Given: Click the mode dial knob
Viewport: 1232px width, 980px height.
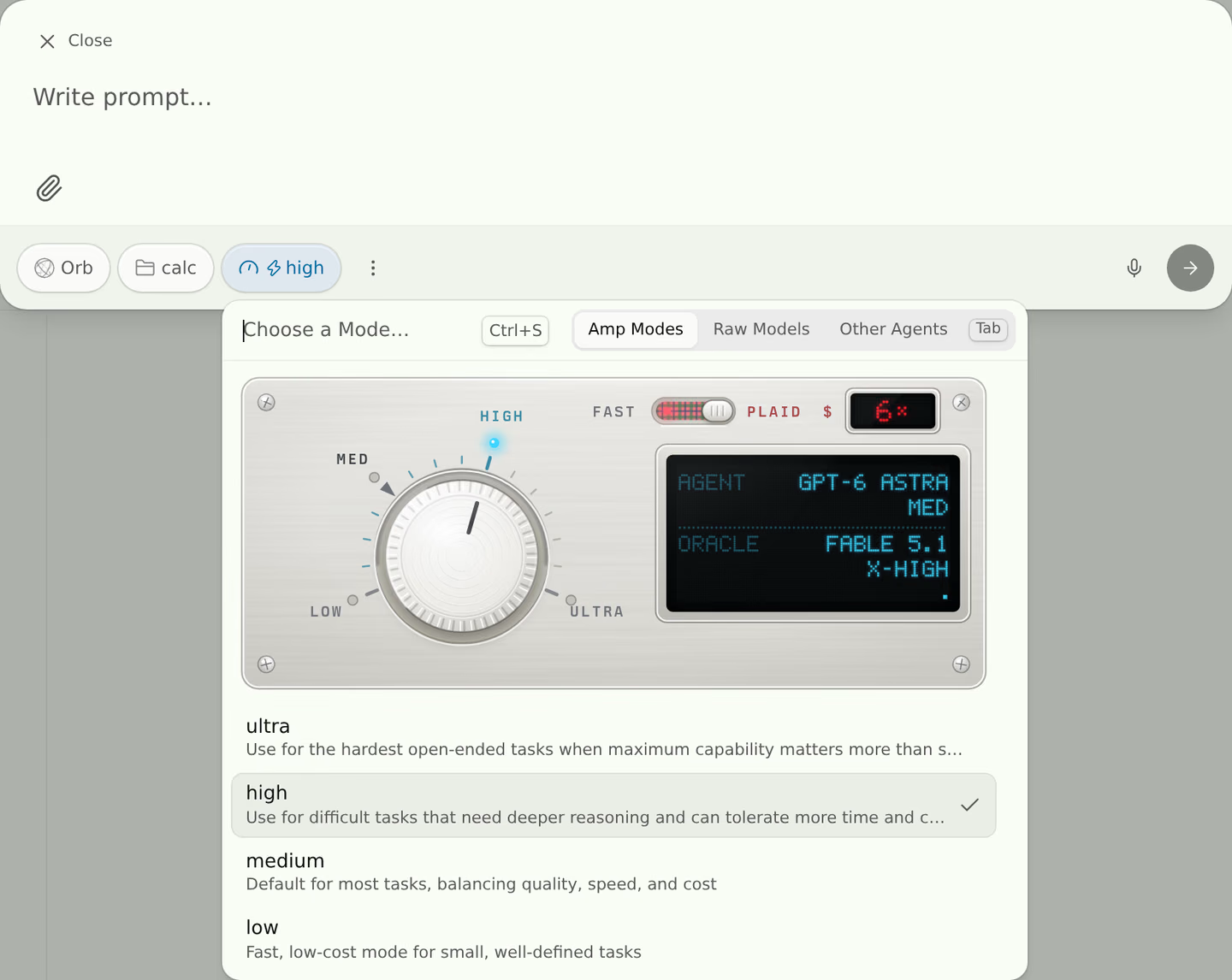Looking at the screenshot, I should click(x=462, y=557).
